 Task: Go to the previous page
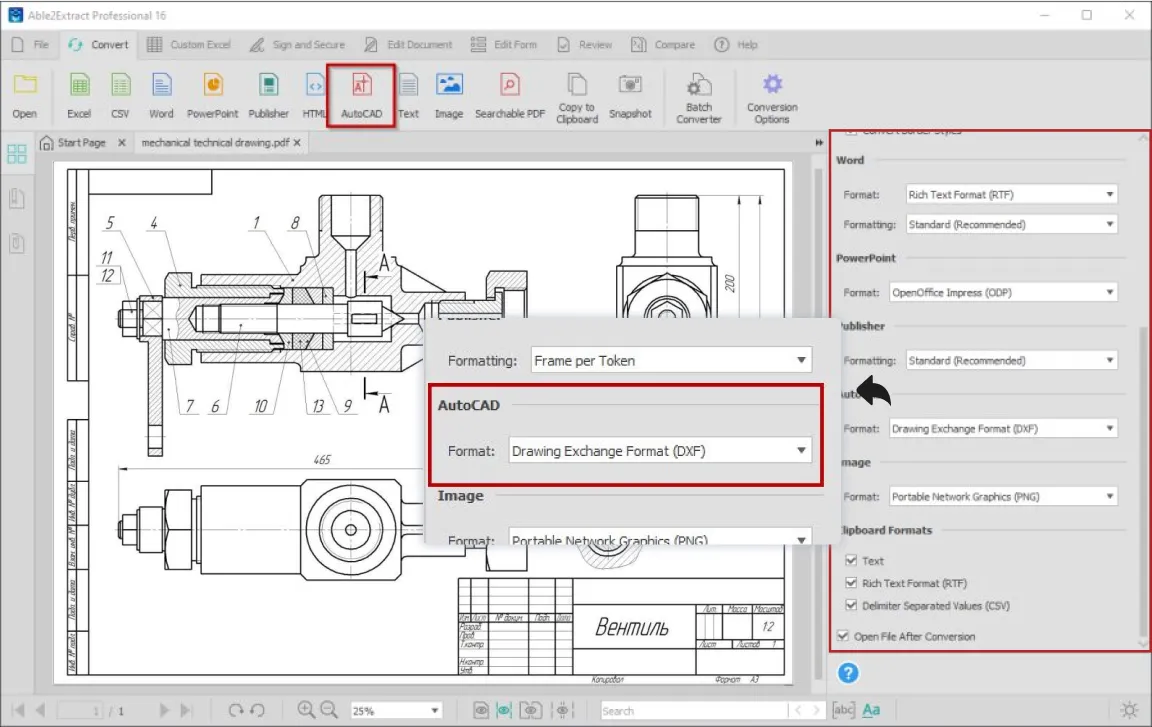click(x=40, y=710)
